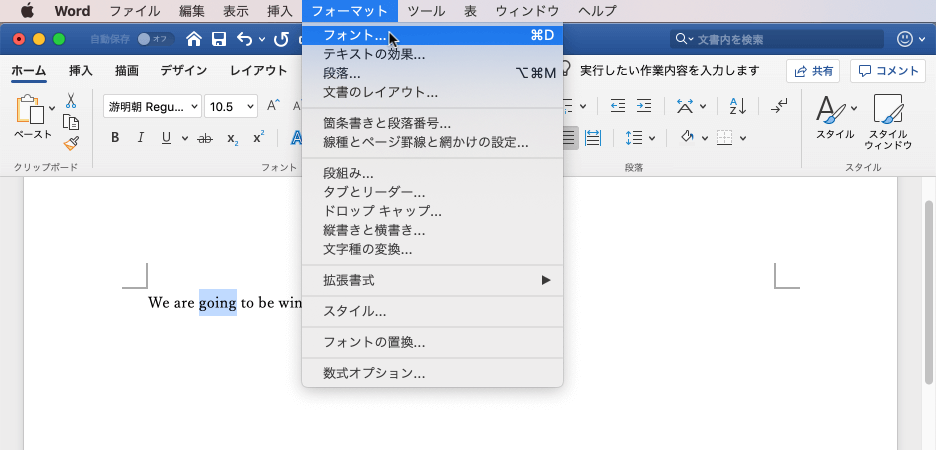This screenshot has width=936, height=450.
Task: Click the Cut scissors icon
Action: tap(71, 100)
